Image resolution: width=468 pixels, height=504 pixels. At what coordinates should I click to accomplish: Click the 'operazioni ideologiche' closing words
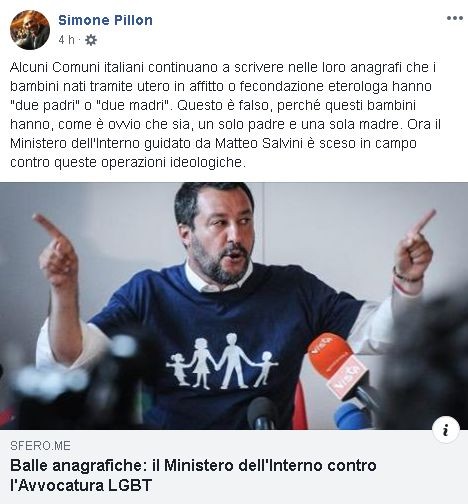click(x=173, y=163)
